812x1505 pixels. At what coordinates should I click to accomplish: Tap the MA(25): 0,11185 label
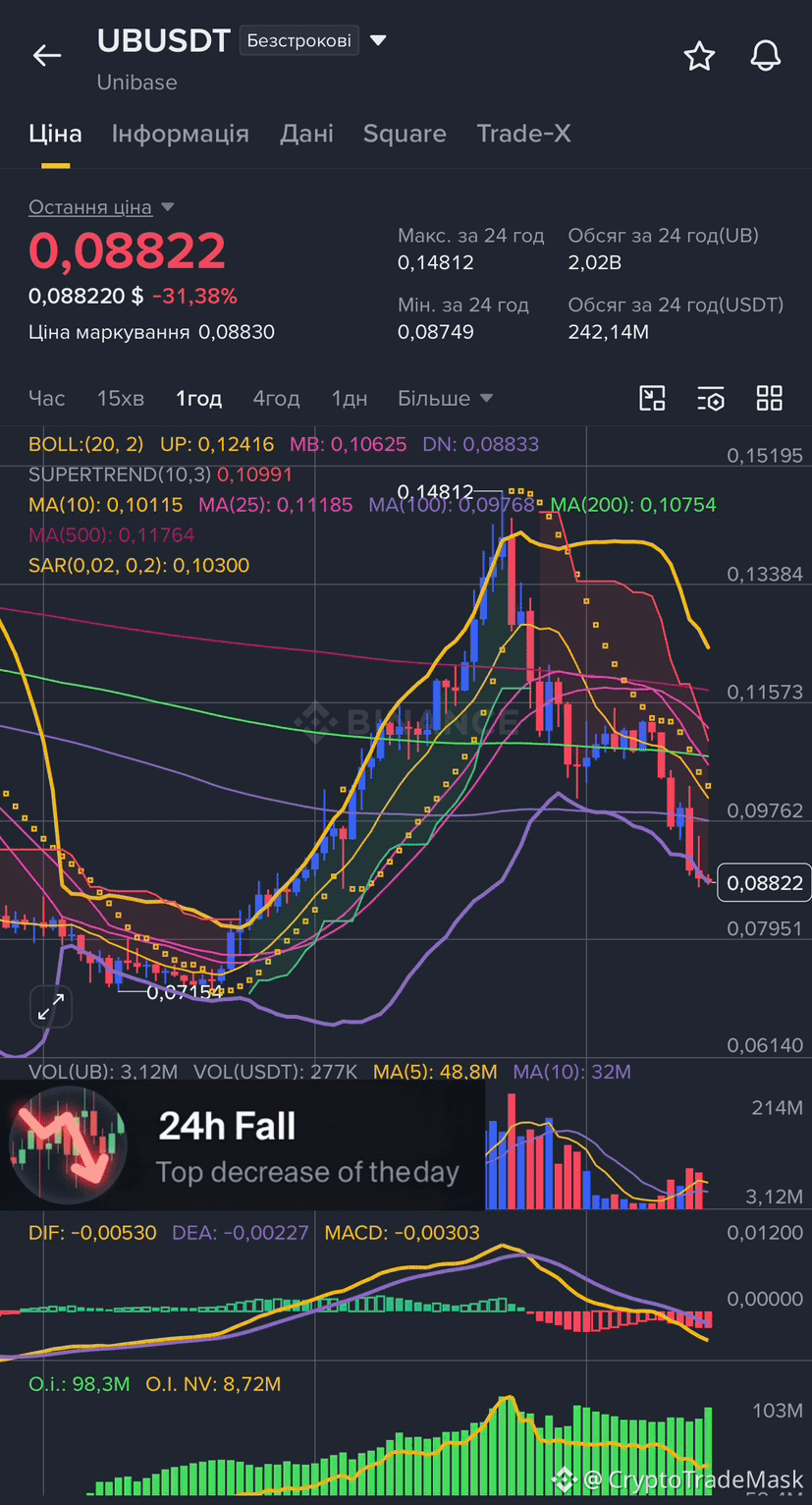pyautogui.click(x=276, y=505)
